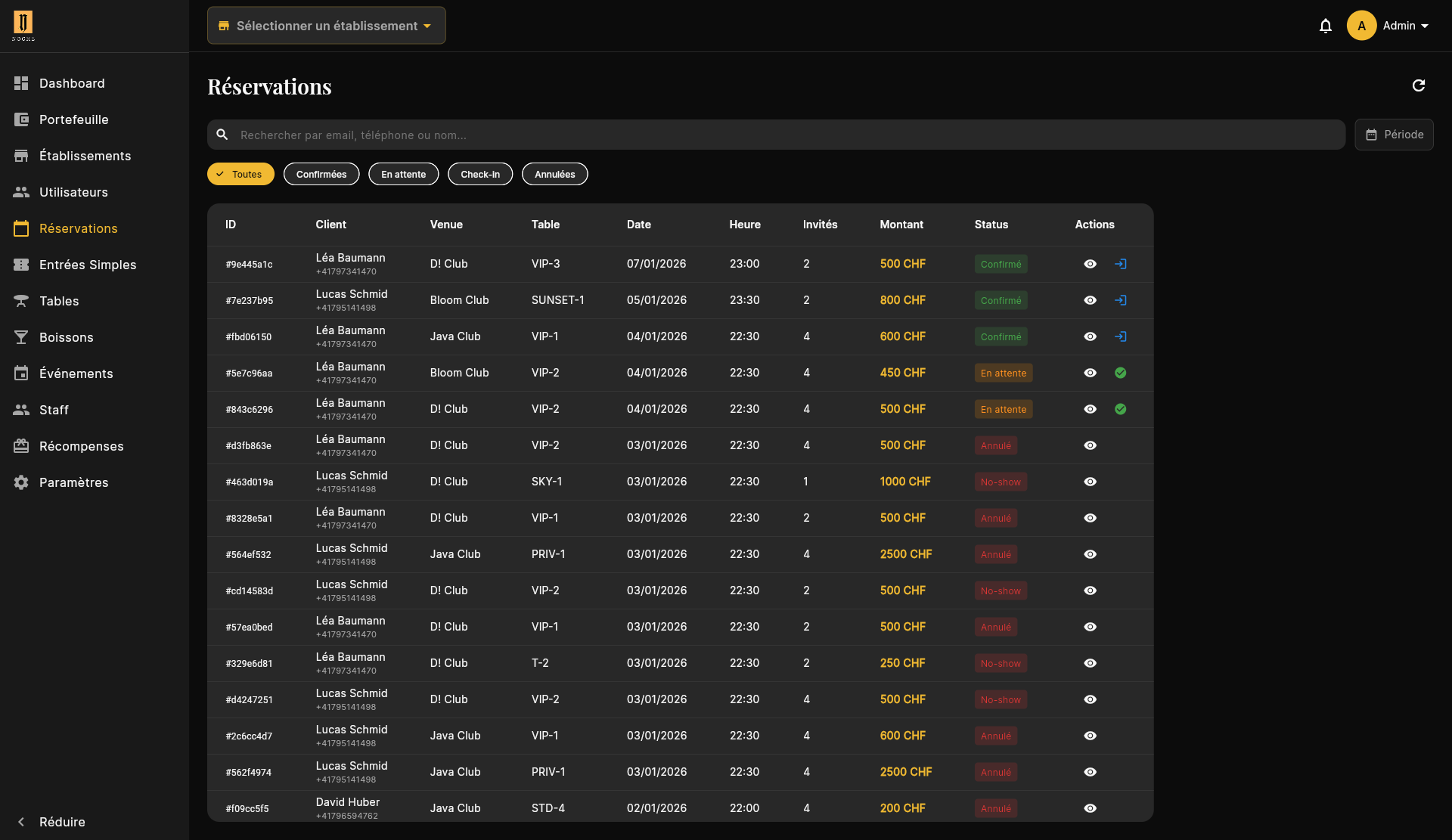Filter by En attente reservations
This screenshot has width=1452, height=840.
(403, 174)
